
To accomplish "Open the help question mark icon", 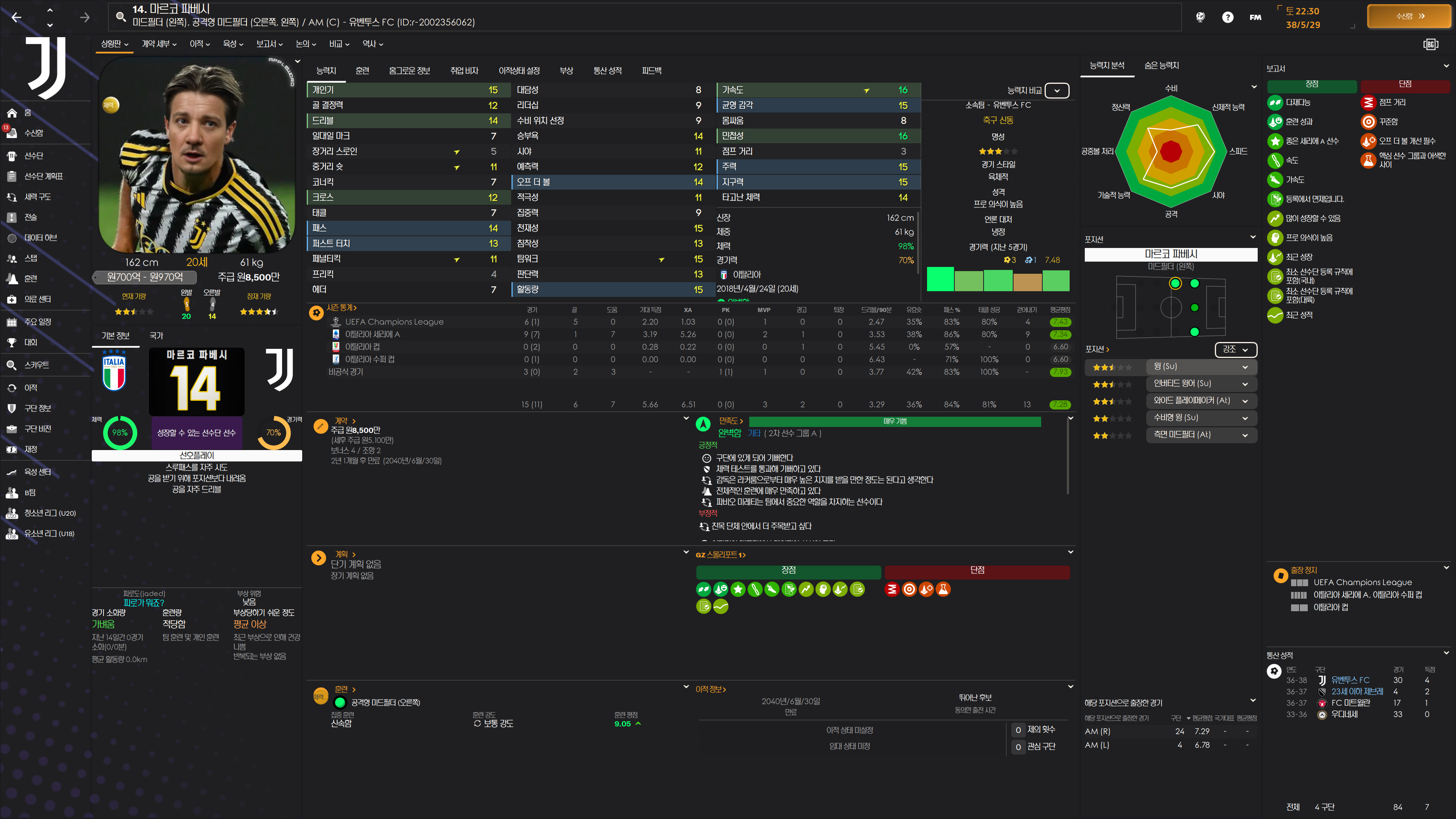I will pyautogui.click(x=1228, y=17).
